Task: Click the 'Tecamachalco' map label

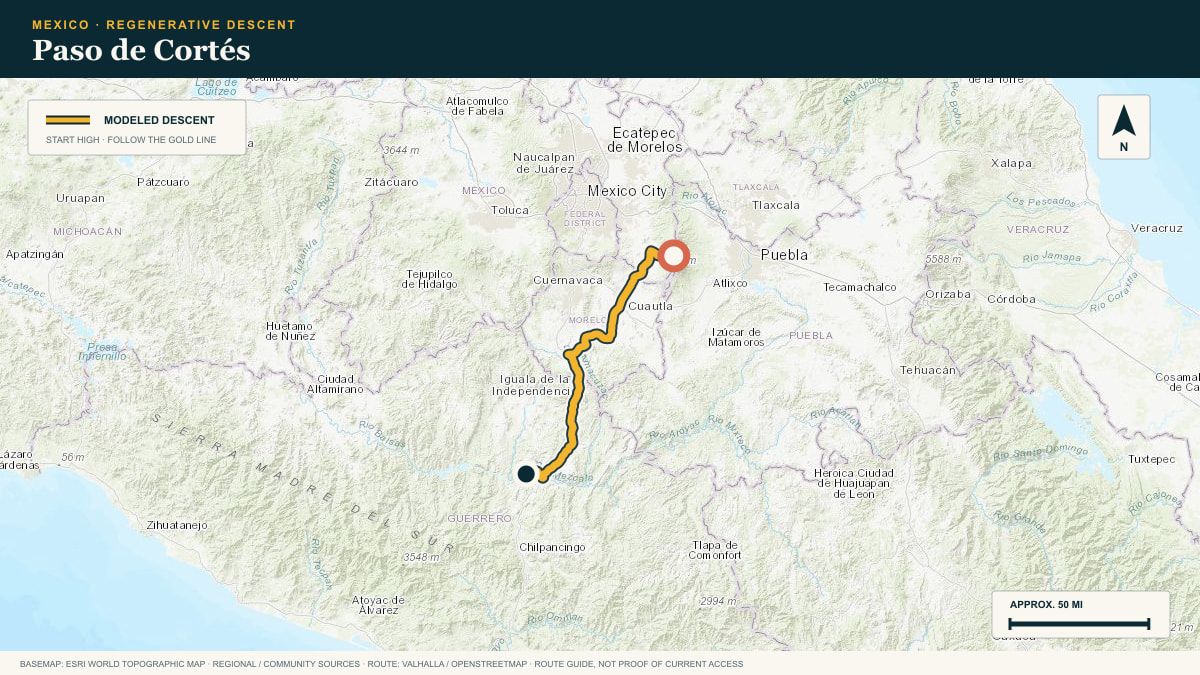Action: [860, 287]
